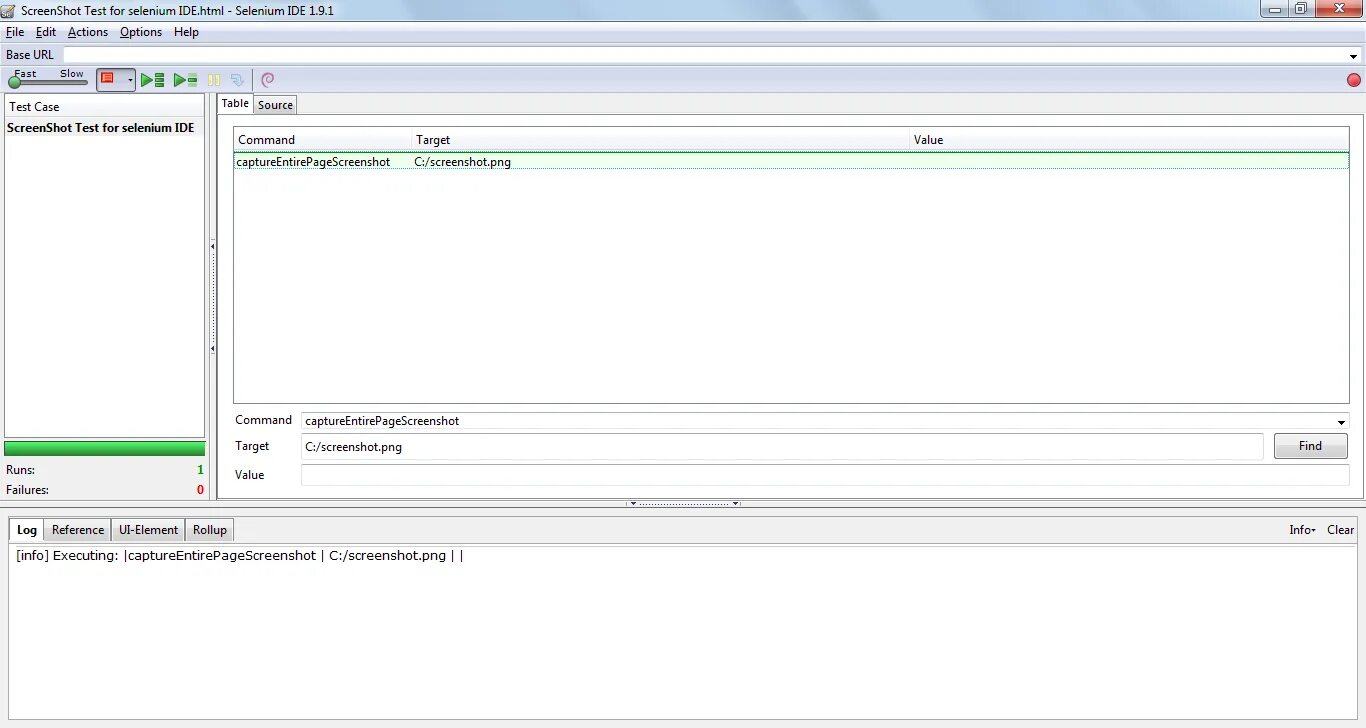
Task: Click C:/screenshot.png cell in the table row
Action: click(463, 162)
